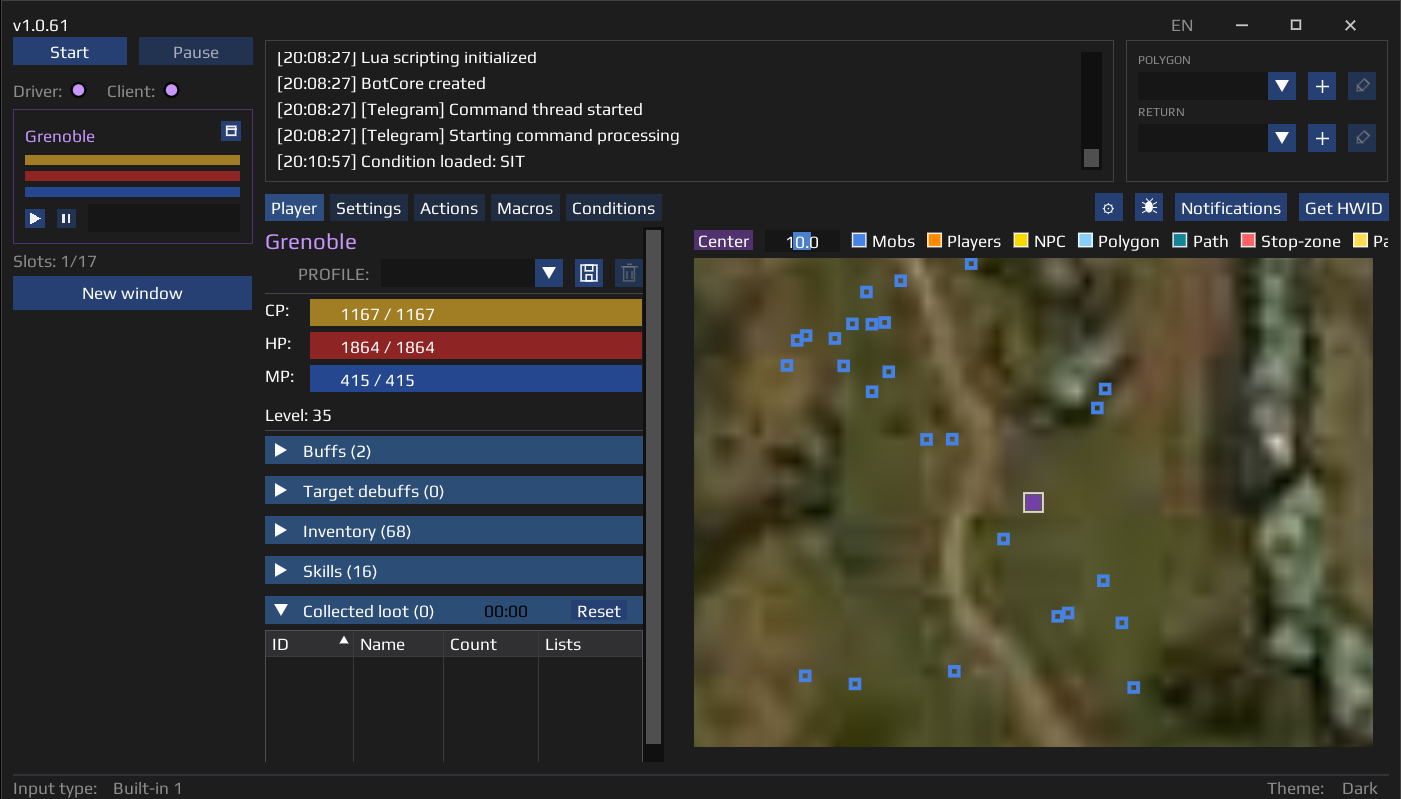1401x799 pixels.
Task: Click the Start button
Action: tap(70, 52)
